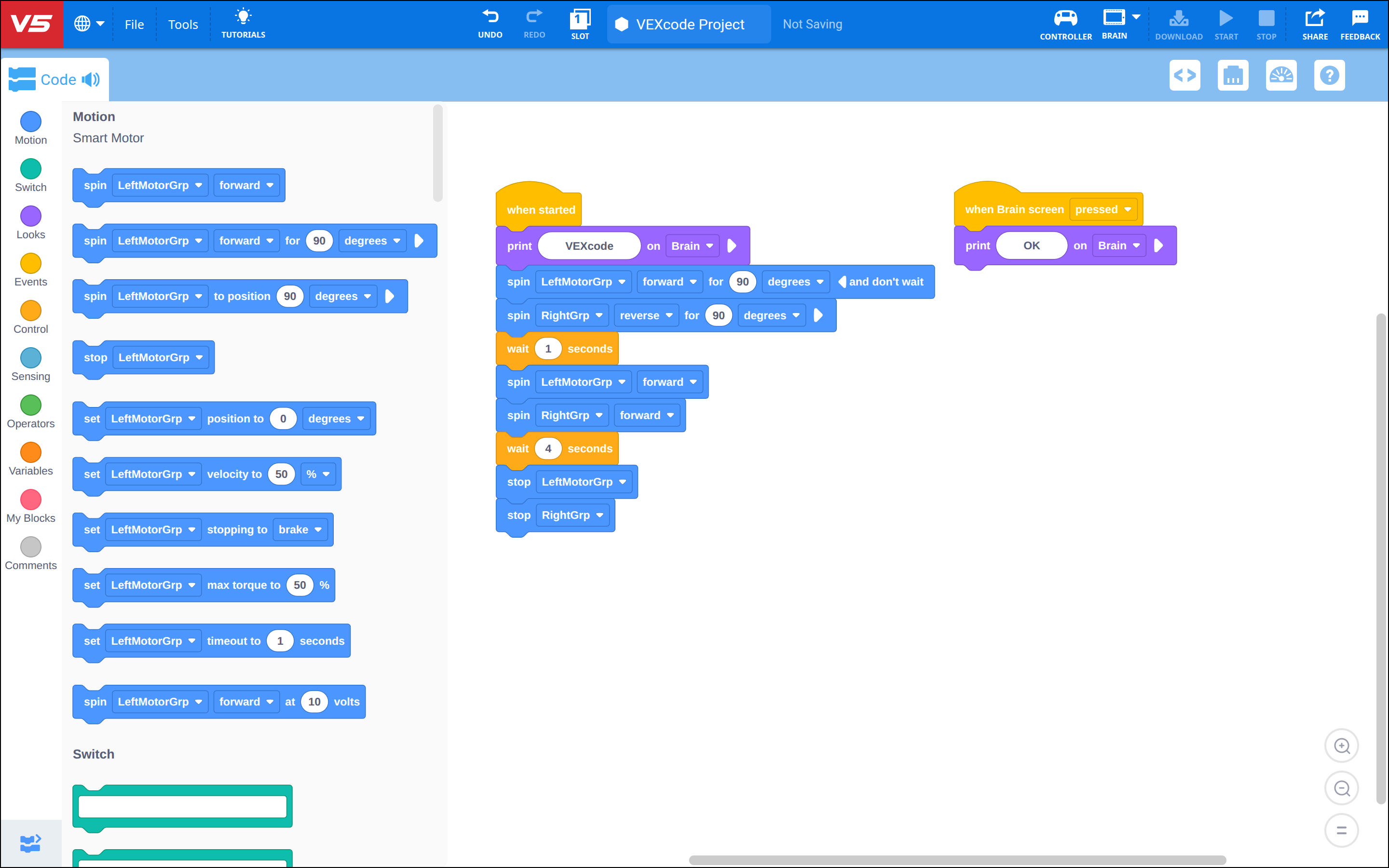Open the Share icon
Viewport: 1389px width, 868px height.
point(1314,24)
